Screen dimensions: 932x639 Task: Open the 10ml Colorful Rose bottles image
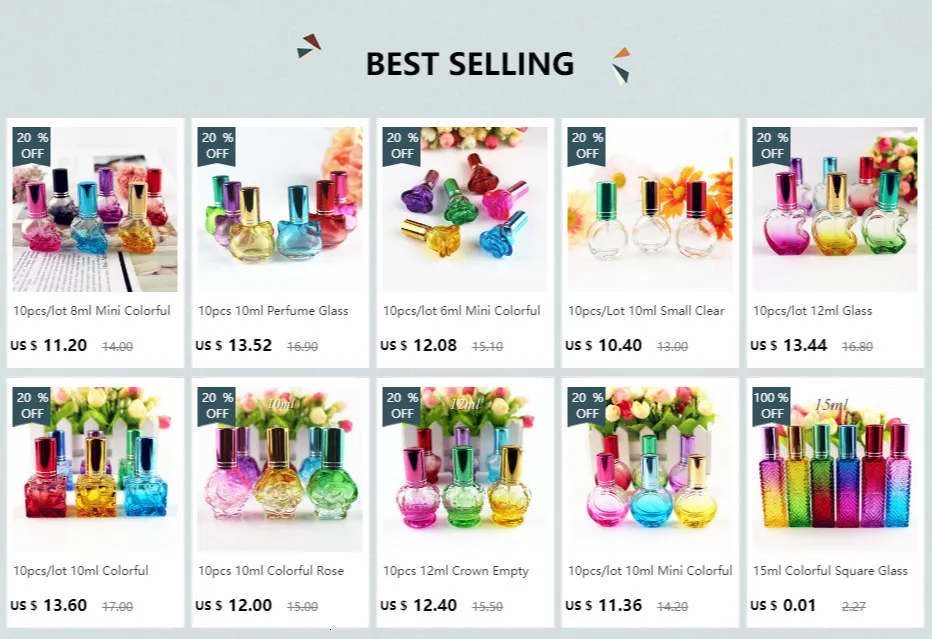coord(280,470)
